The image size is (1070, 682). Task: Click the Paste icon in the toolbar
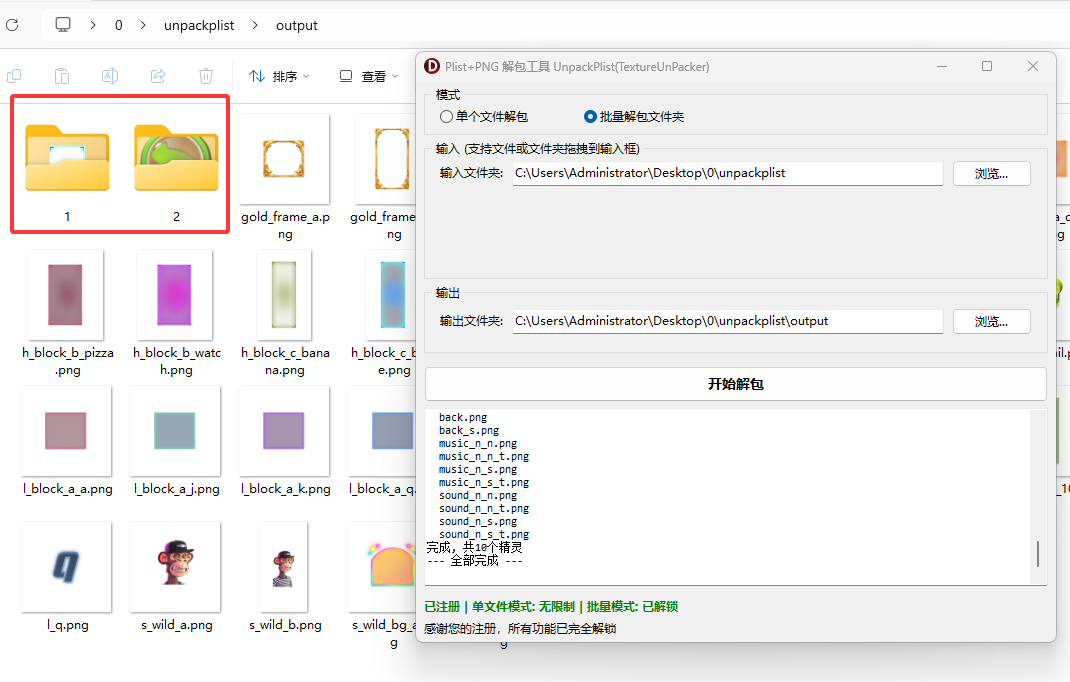(62, 75)
